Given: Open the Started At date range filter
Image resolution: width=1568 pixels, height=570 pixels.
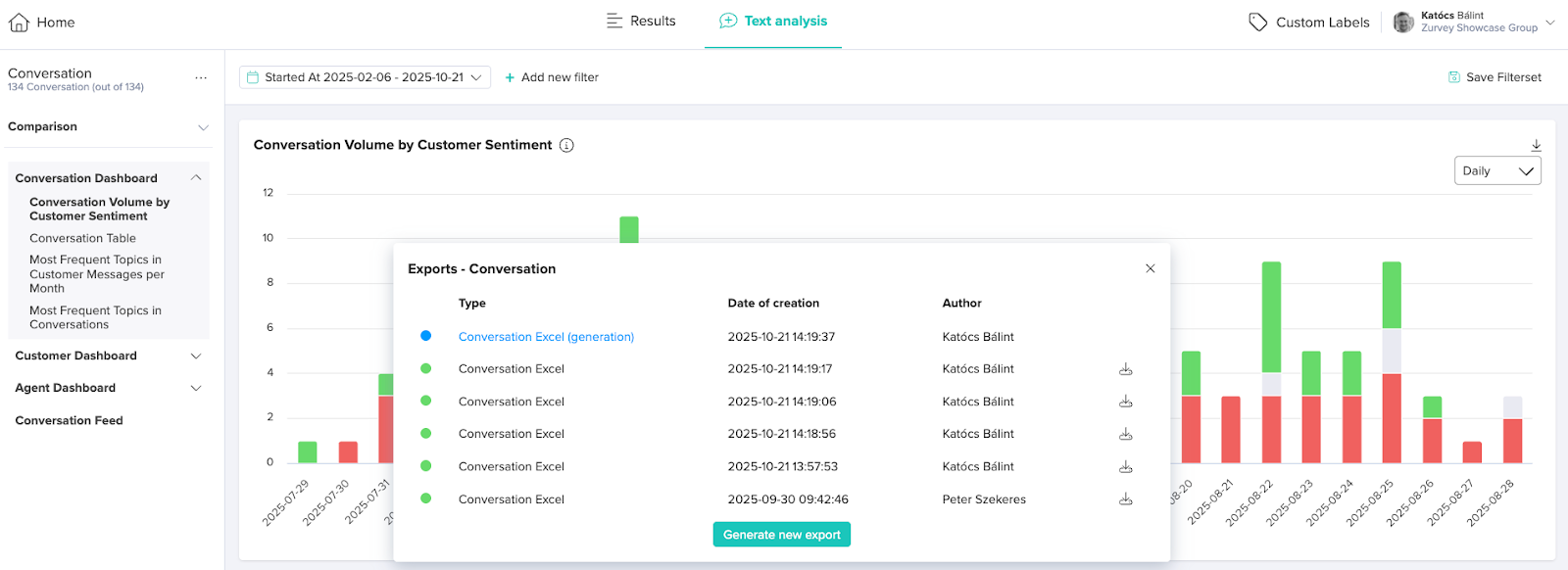Looking at the screenshot, I should click(365, 77).
